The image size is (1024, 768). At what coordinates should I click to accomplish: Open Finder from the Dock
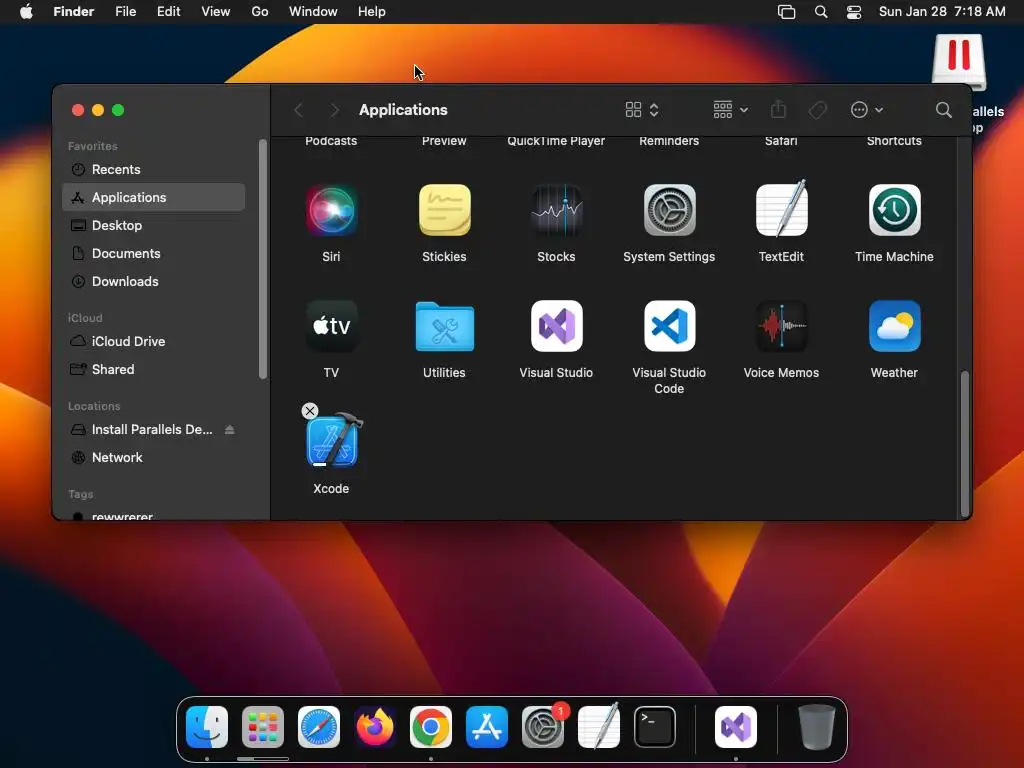[207, 727]
